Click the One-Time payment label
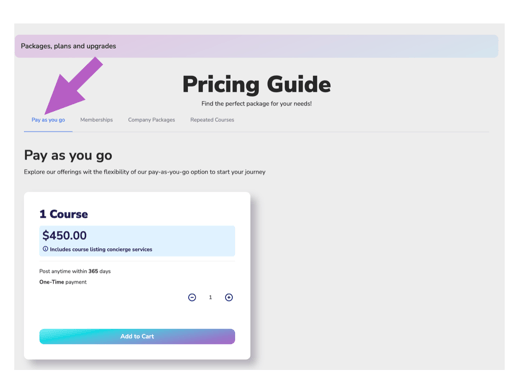The width and height of the screenshot is (529, 388). point(63,282)
